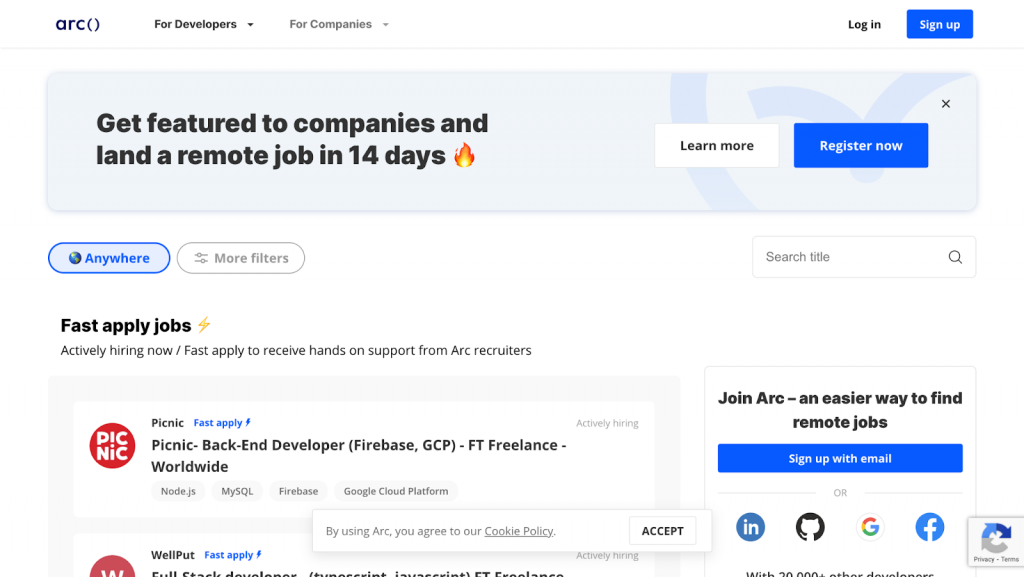Dismiss the featured promo banner

pyautogui.click(x=945, y=103)
